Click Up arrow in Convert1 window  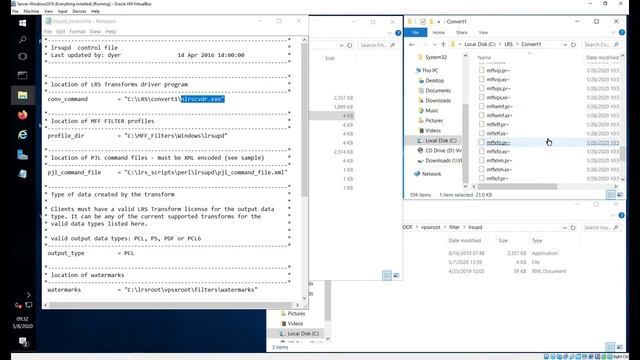click(443, 44)
